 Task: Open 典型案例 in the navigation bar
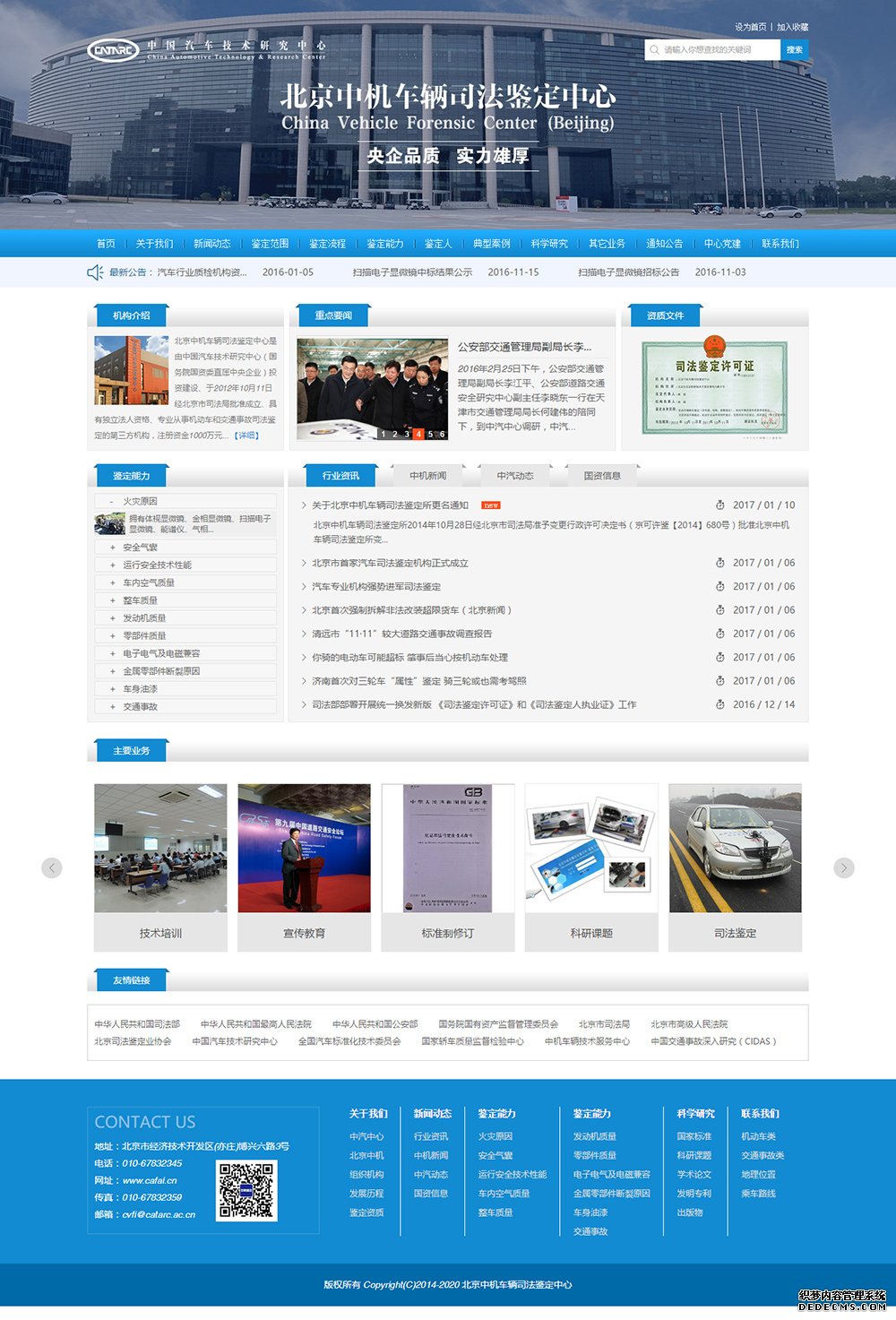point(492,244)
